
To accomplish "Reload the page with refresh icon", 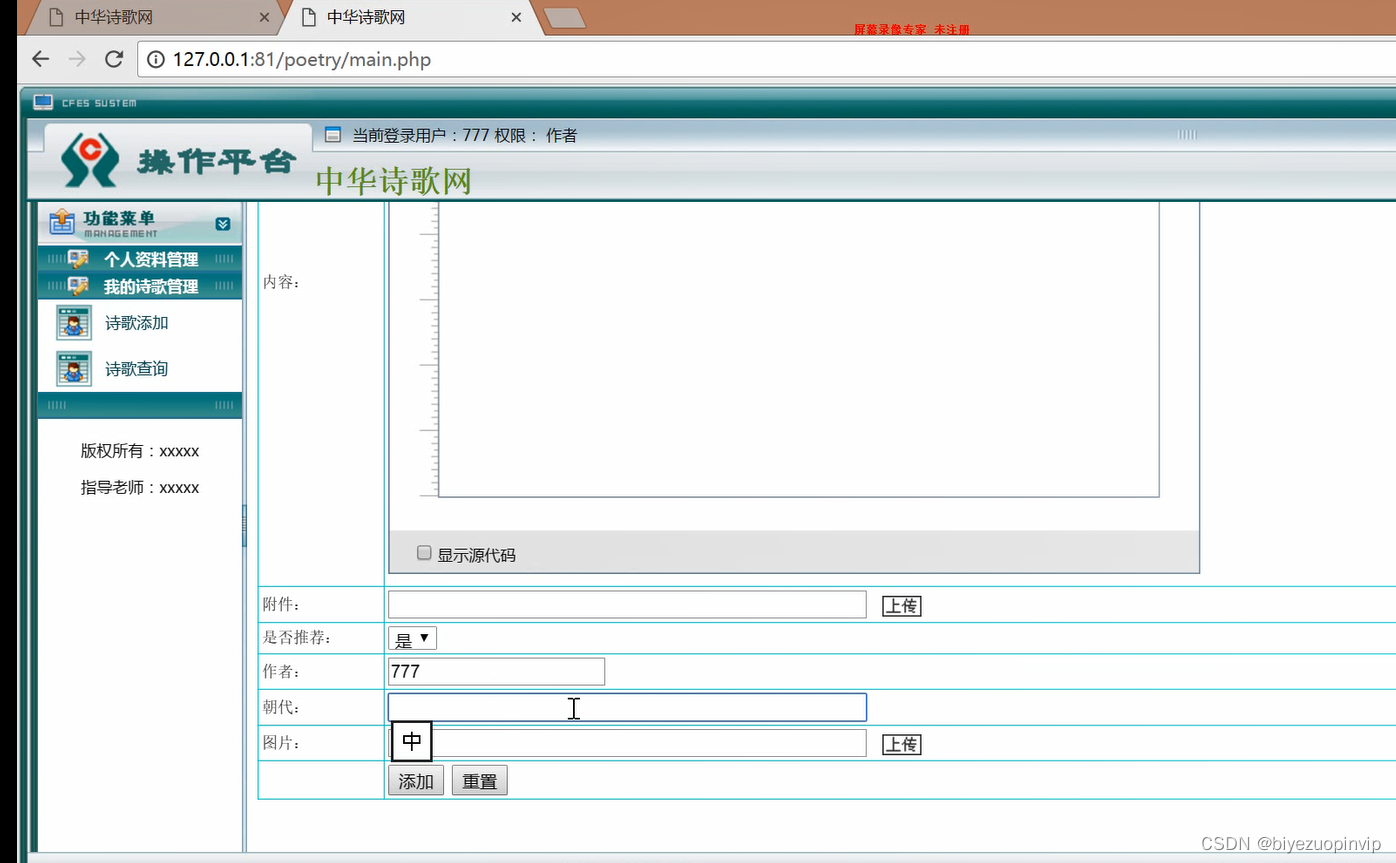I will click(x=114, y=59).
